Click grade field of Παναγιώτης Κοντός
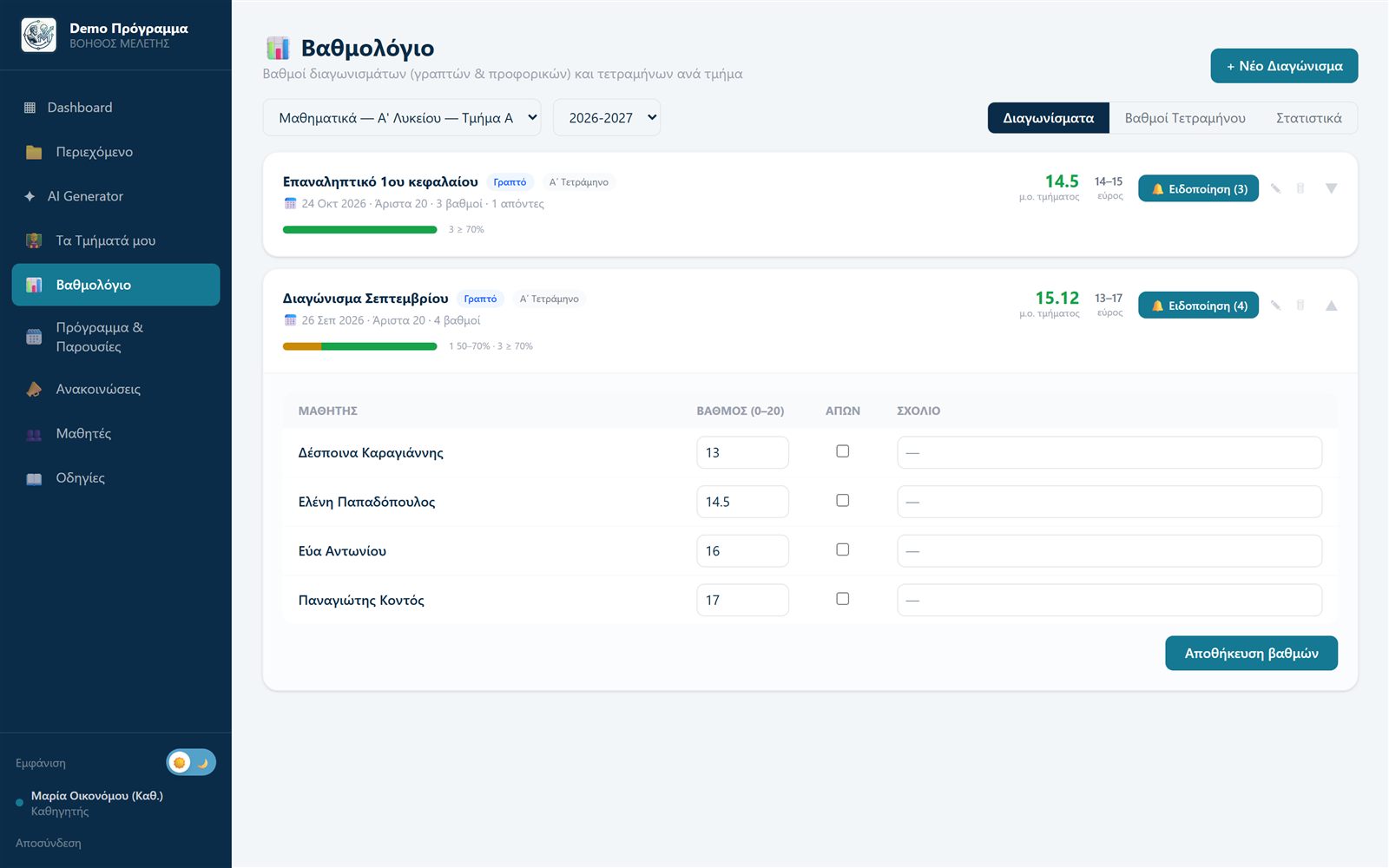The image size is (1389, 868). pyautogui.click(x=742, y=600)
